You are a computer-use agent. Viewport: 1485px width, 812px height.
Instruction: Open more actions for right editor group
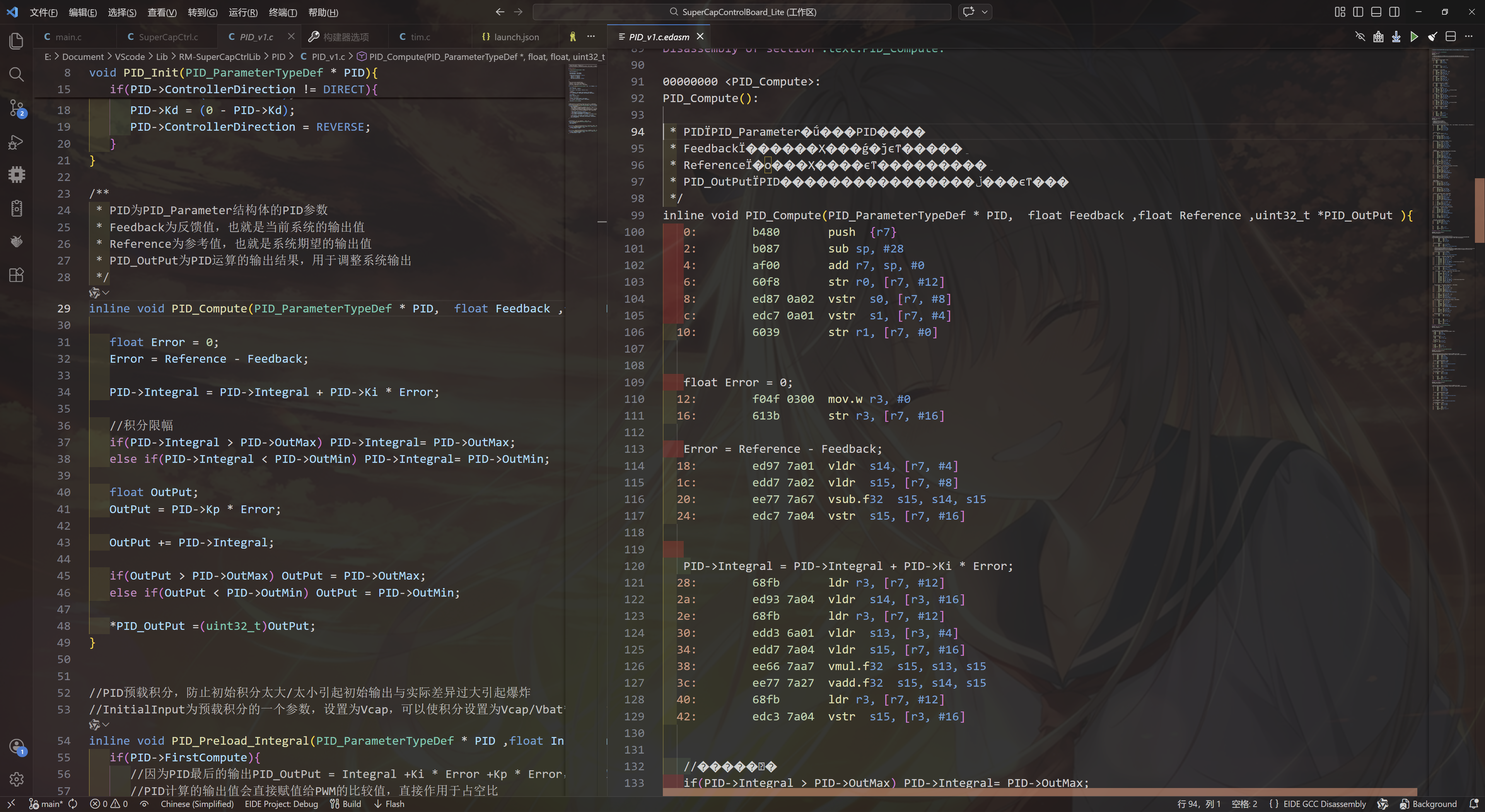pyautogui.click(x=1469, y=37)
